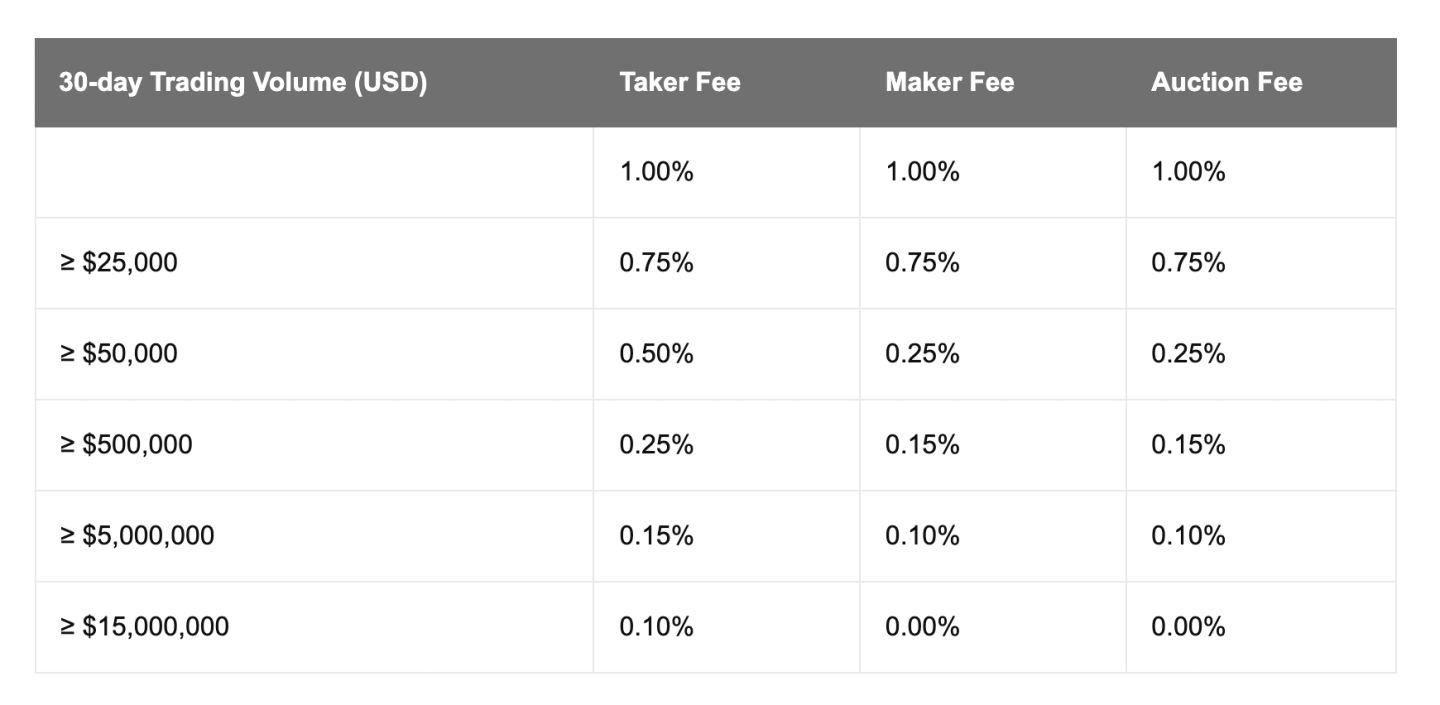This screenshot has height=705, width=1440.
Task: Select the ≥ $5,000,000 volume tier cell
Action: tap(136, 536)
